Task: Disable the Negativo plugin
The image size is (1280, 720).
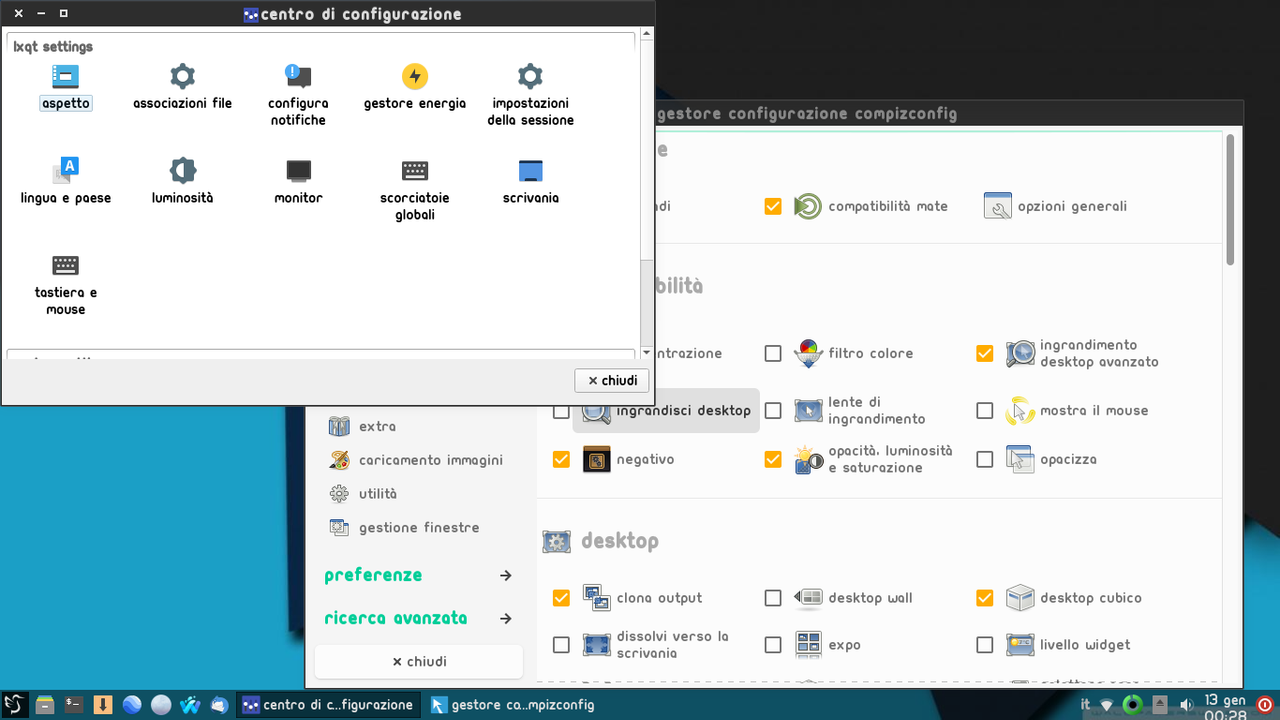Action: tap(561, 459)
